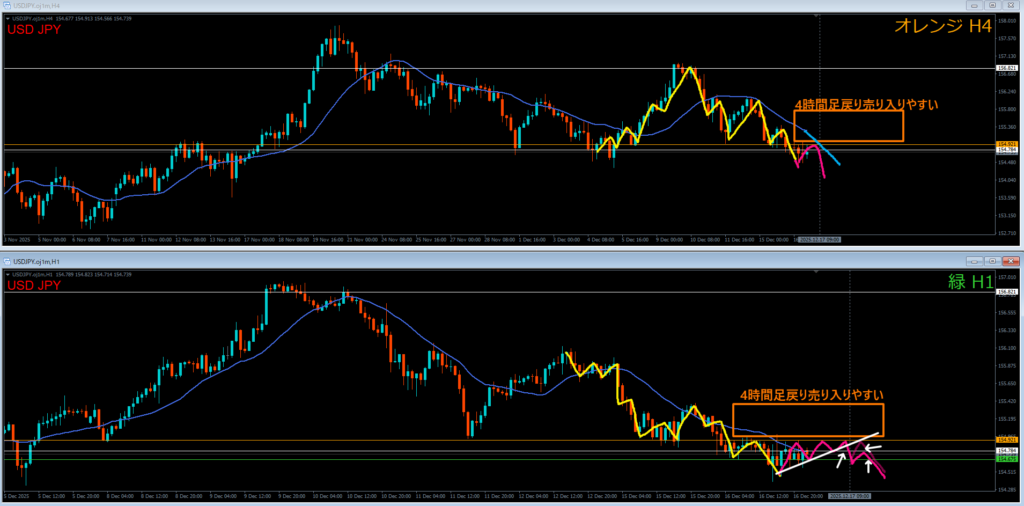Screen dimensions: 1024x506
Task: Click the H1 chart window title bar icon
Action: 7,261
